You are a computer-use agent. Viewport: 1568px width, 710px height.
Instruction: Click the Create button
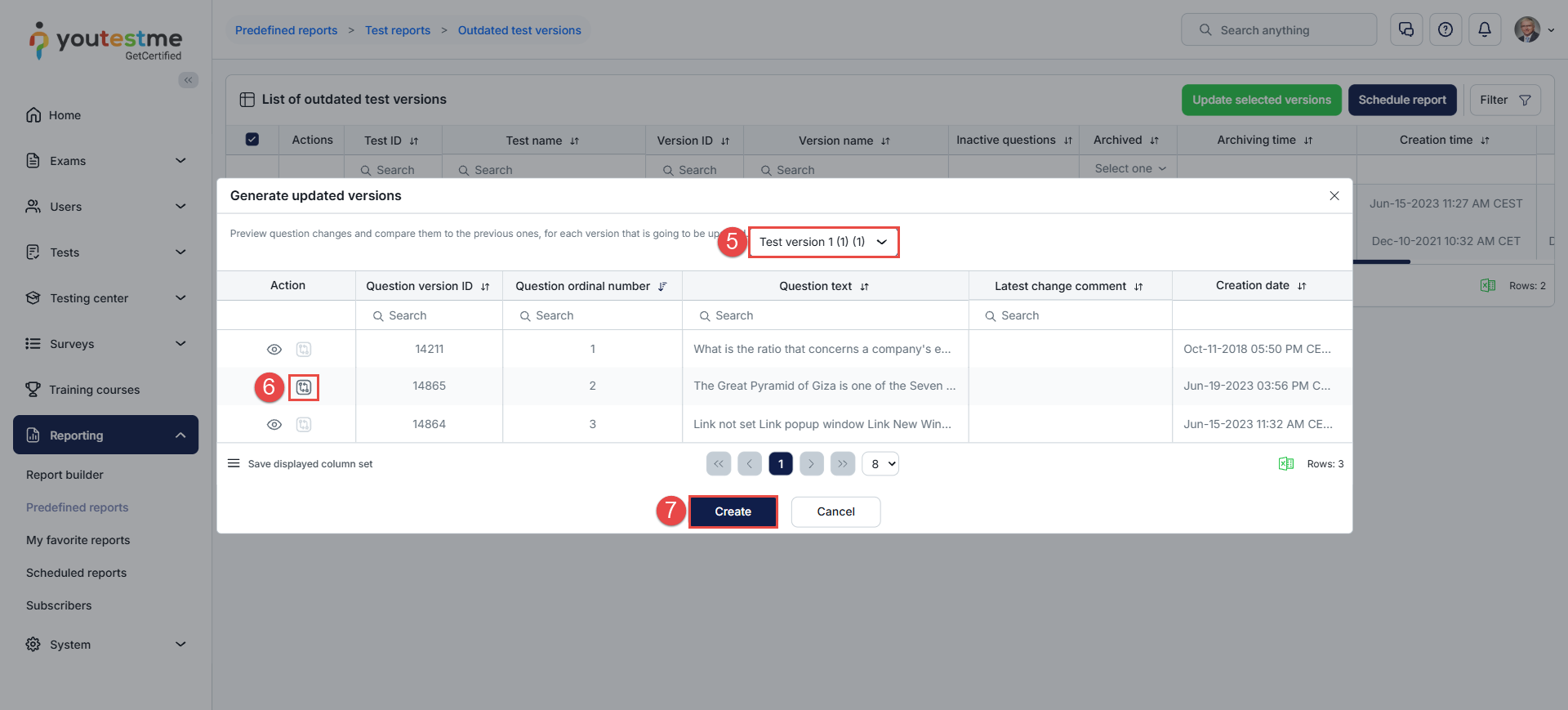(x=733, y=511)
